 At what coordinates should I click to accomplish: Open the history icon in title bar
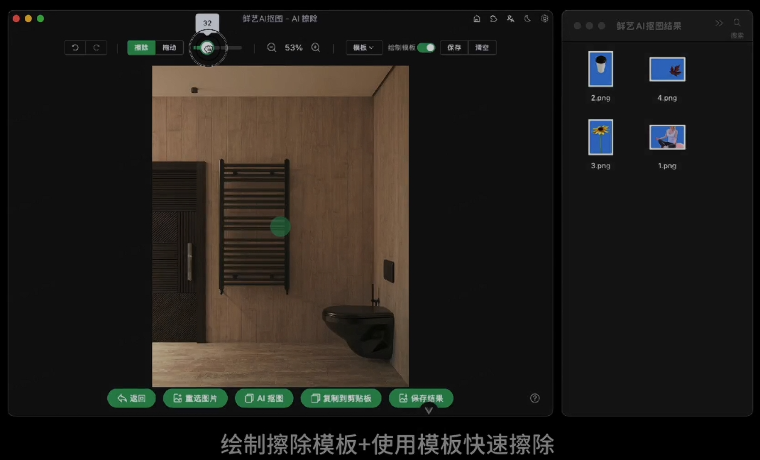tap(493, 19)
